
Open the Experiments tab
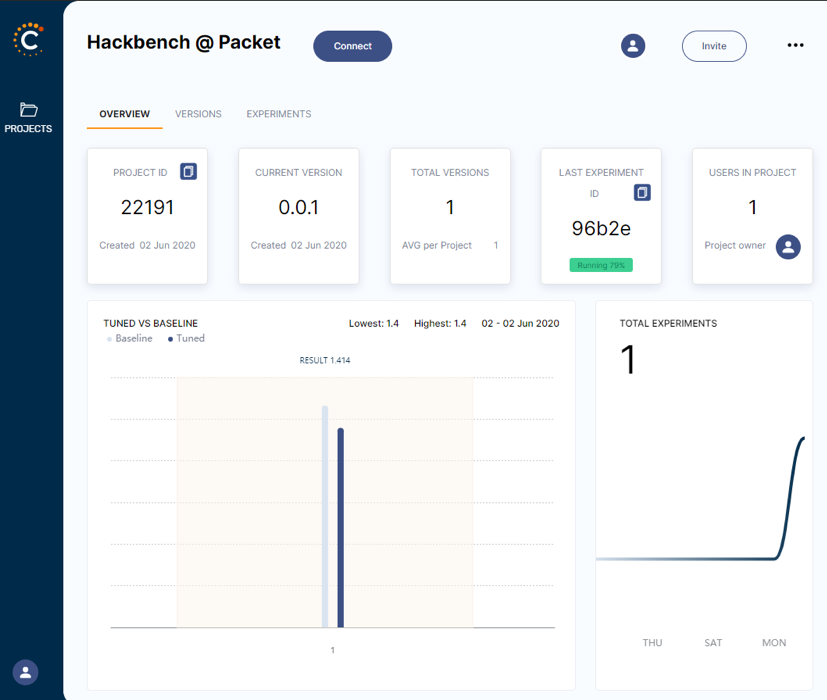278,114
